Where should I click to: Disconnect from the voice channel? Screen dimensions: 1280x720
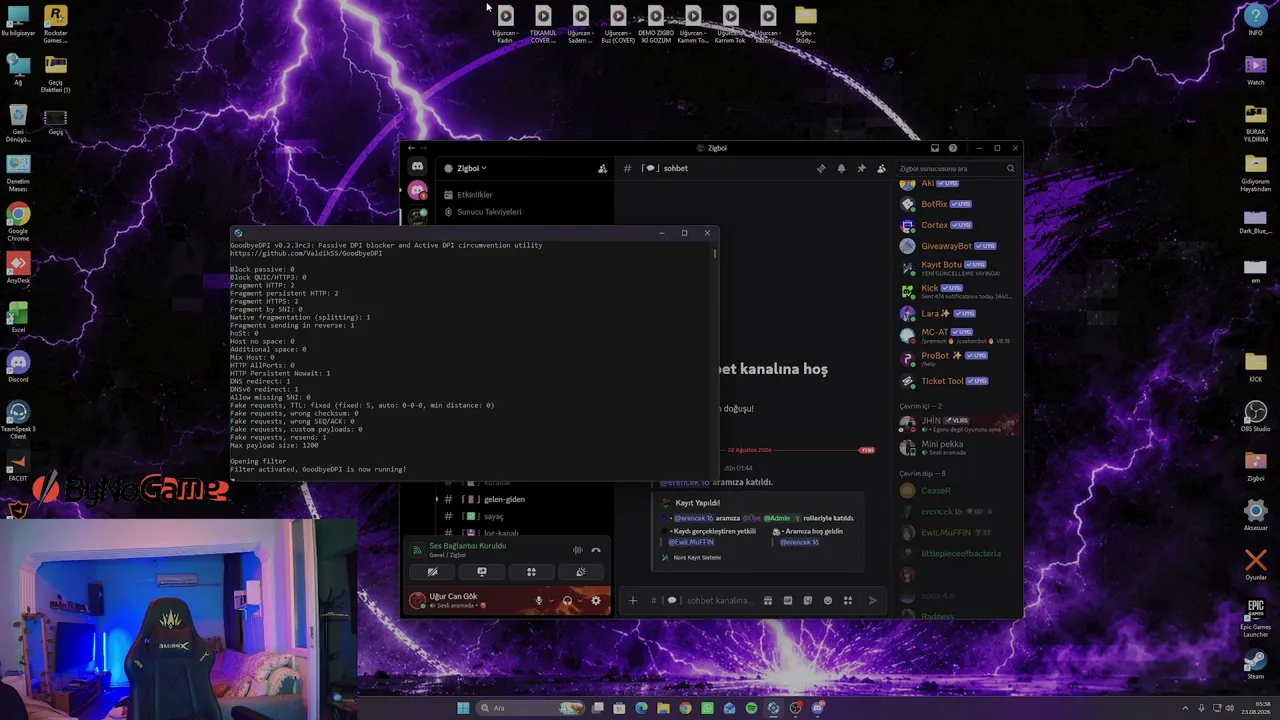point(596,550)
